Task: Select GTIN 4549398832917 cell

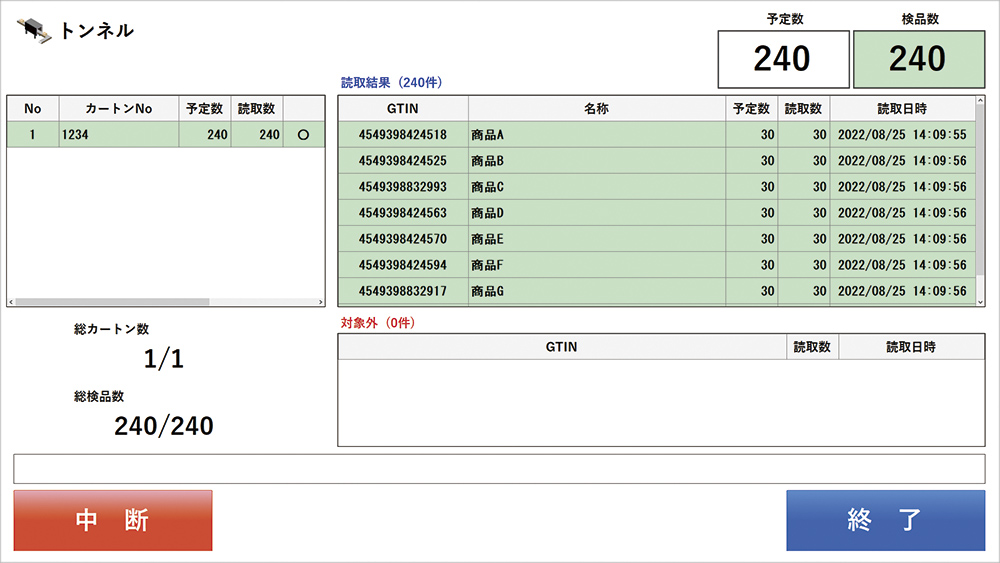Action: 403,291
